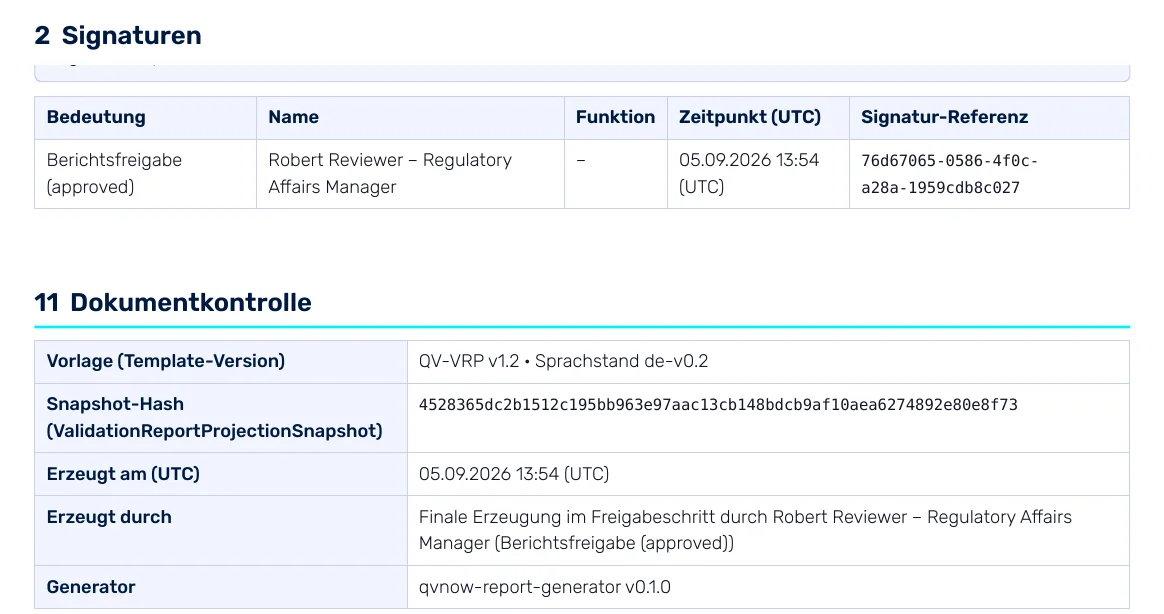Select the snapshot hash value starting '4528365dc2b1'

[x=718, y=405]
